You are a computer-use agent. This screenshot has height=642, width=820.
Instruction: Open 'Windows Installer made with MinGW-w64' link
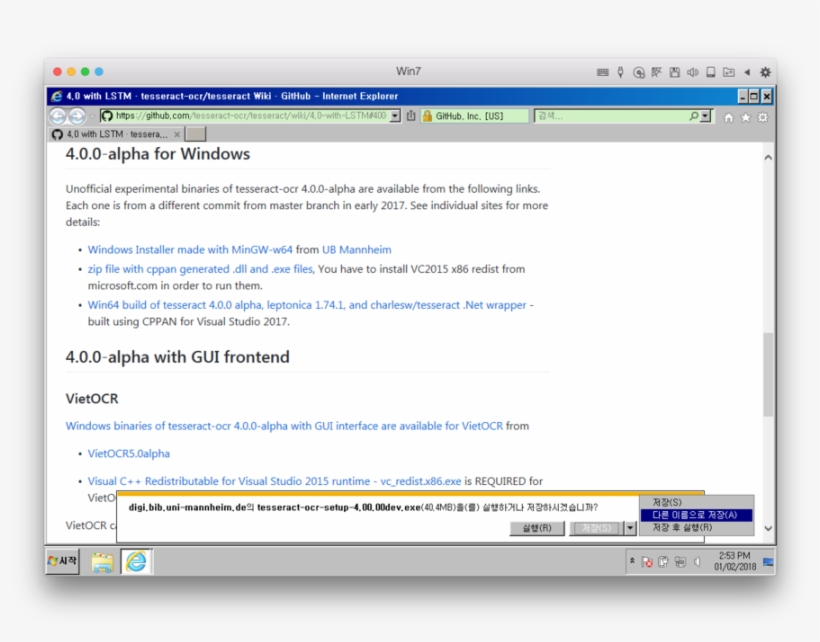click(x=190, y=250)
